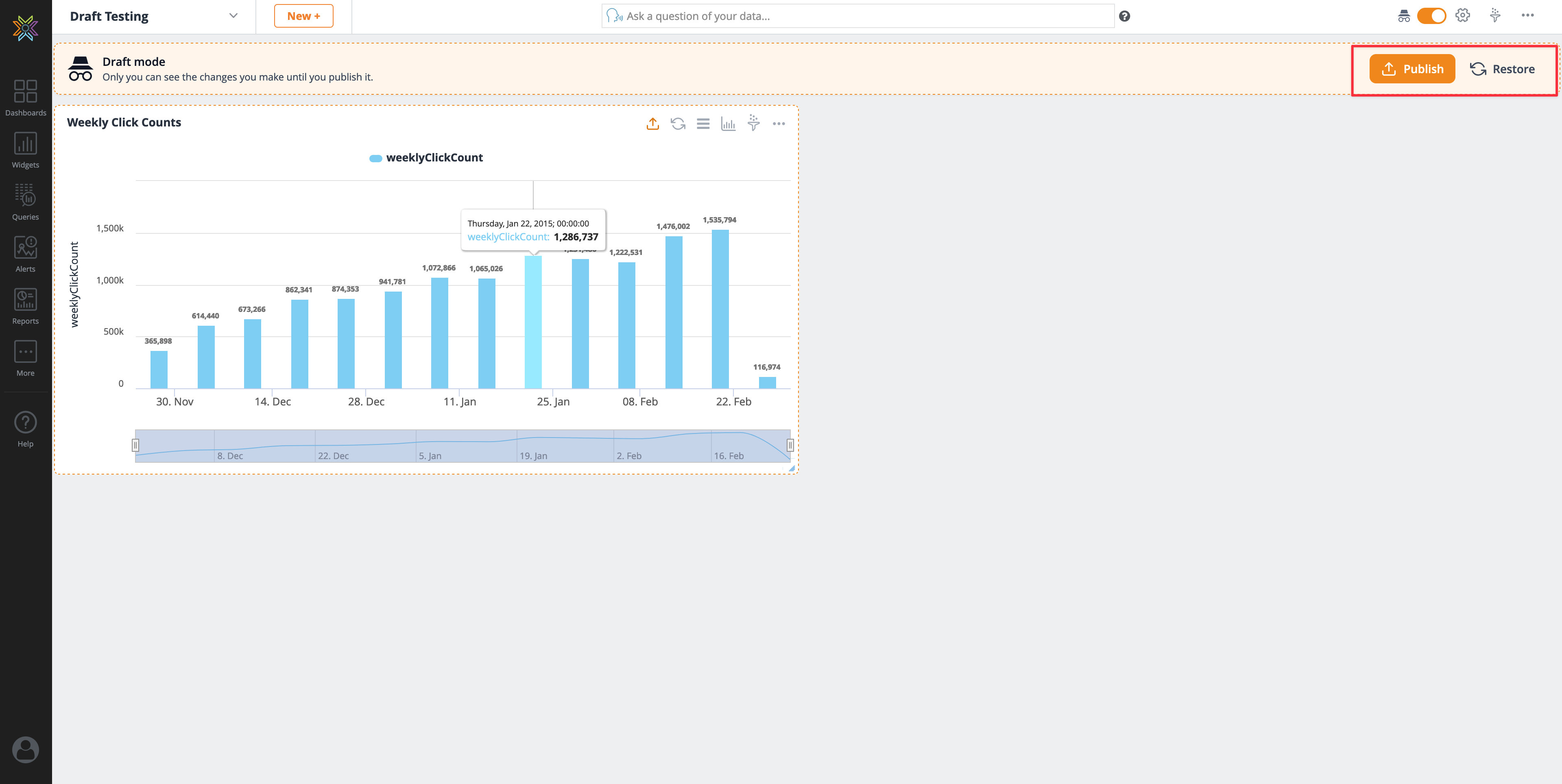The image size is (1562, 784).
Task: Open the widget filter funnel icon
Action: (x=754, y=123)
